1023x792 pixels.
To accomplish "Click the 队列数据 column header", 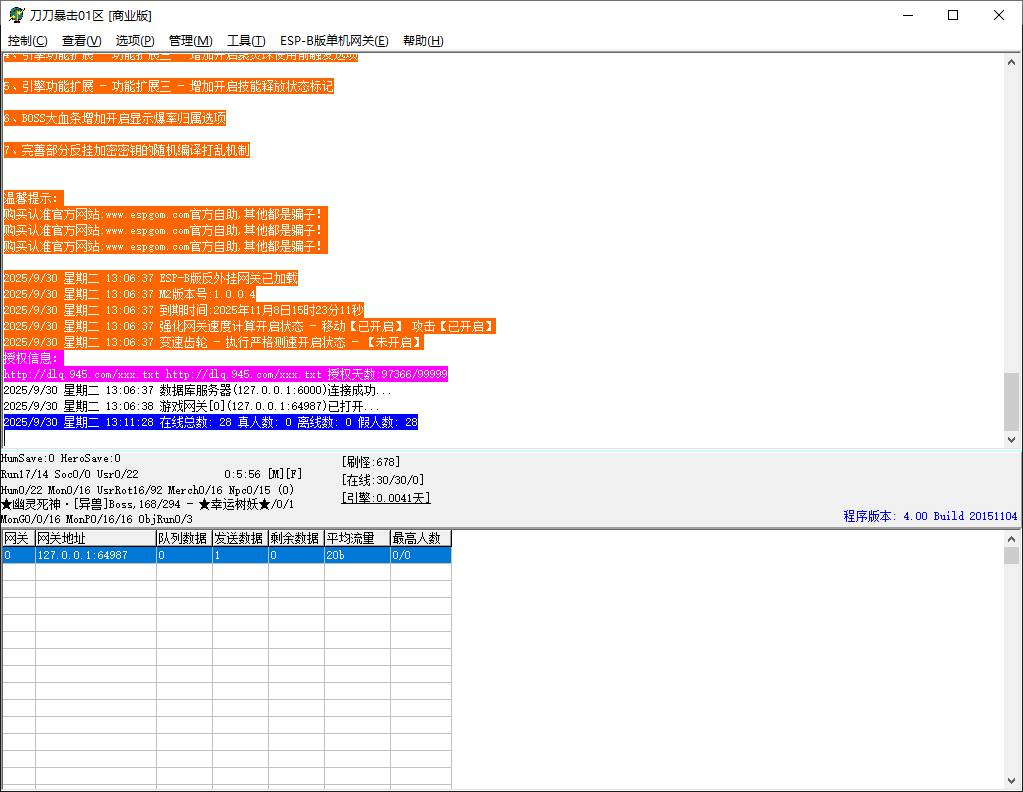I will tap(182, 539).
